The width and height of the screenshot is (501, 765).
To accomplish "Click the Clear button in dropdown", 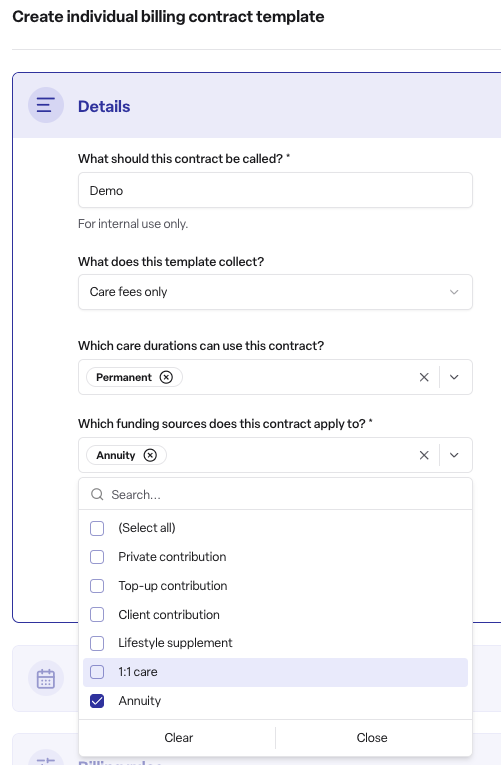I will click(179, 738).
